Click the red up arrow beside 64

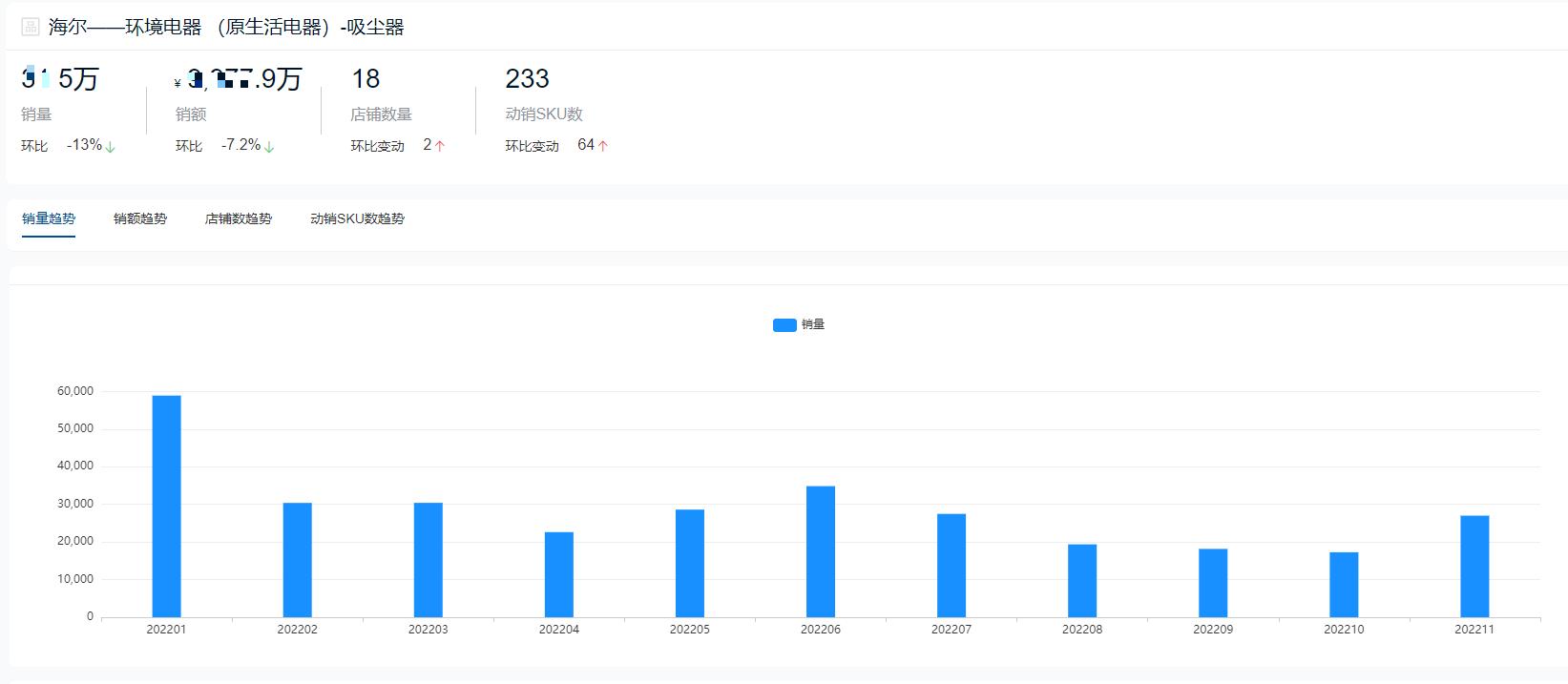(603, 146)
